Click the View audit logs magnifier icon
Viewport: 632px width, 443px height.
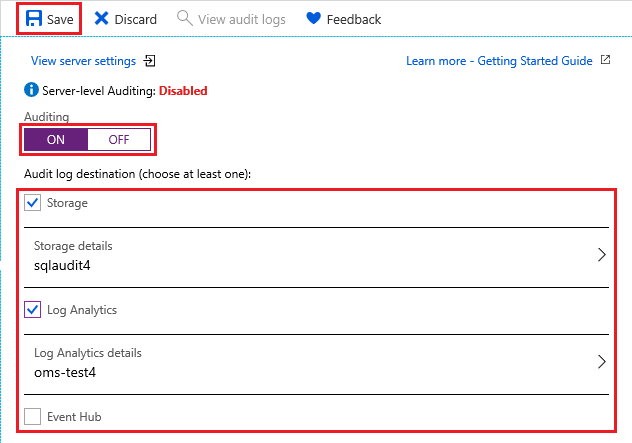pos(184,19)
